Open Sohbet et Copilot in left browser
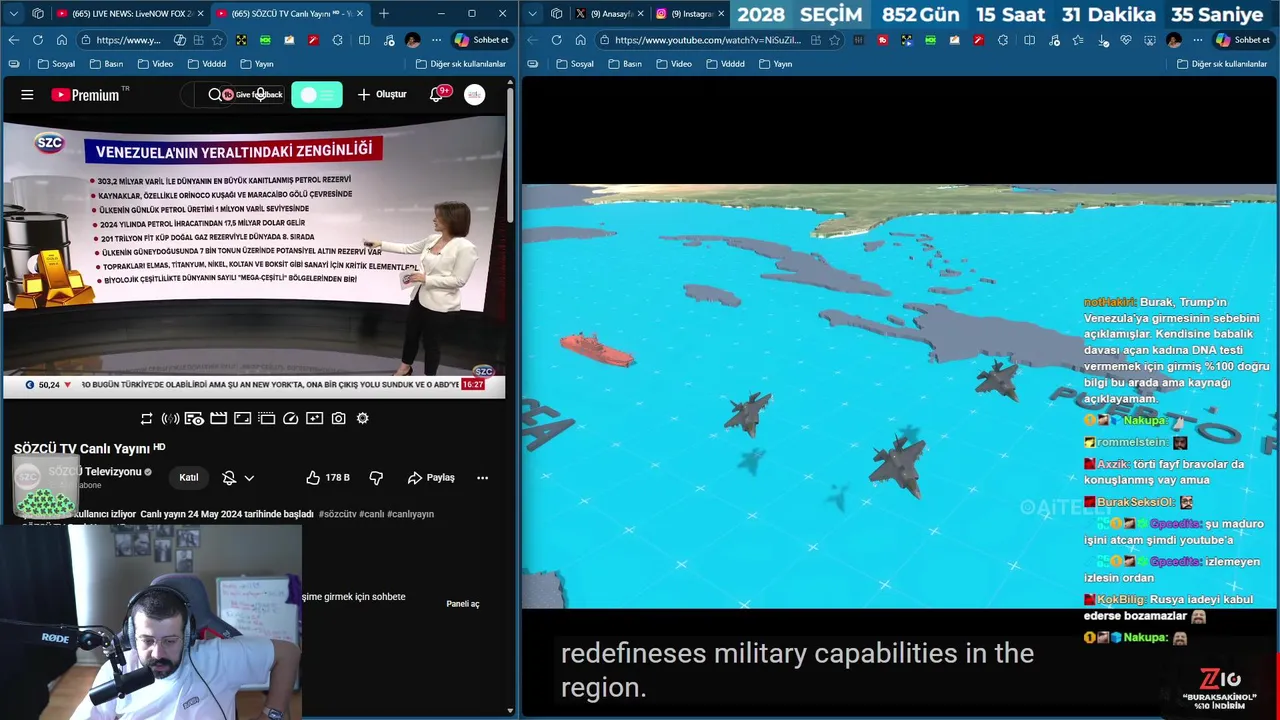Image resolution: width=1280 pixels, height=720 pixels. pyautogui.click(x=483, y=40)
